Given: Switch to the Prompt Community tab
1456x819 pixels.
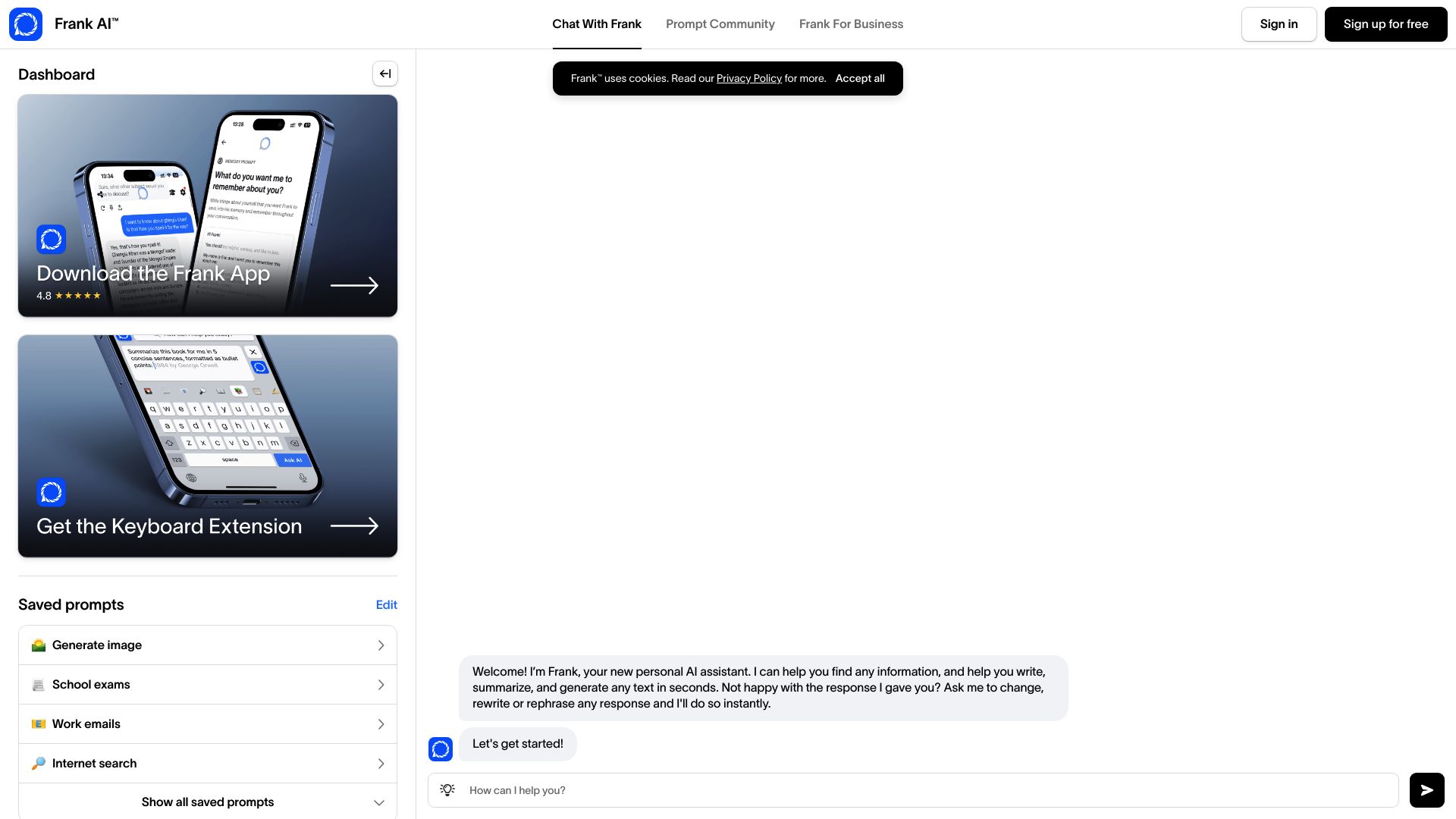Looking at the screenshot, I should (720, 24).
